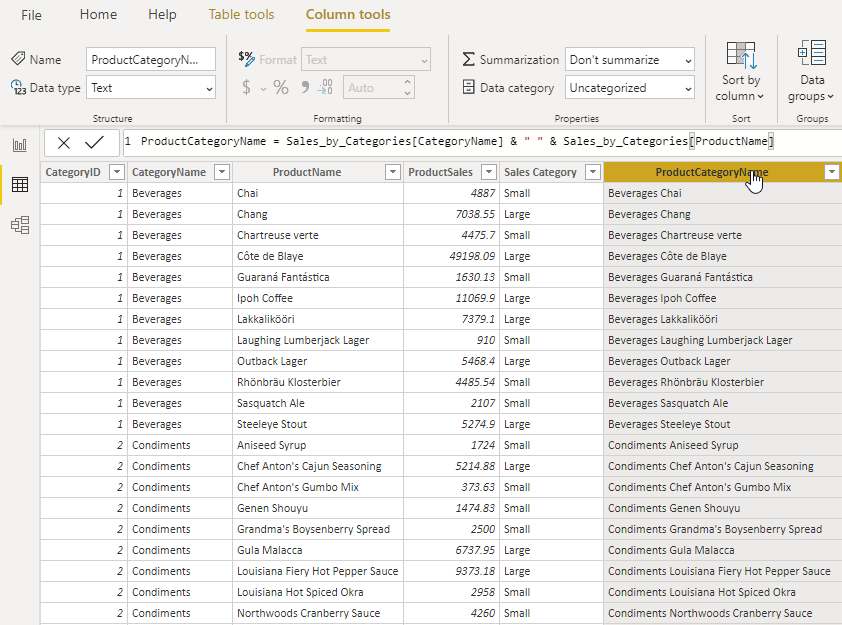Switch to the Table tools tab
The width and height of the screenshot is (842, 625).
pos(242,15)
